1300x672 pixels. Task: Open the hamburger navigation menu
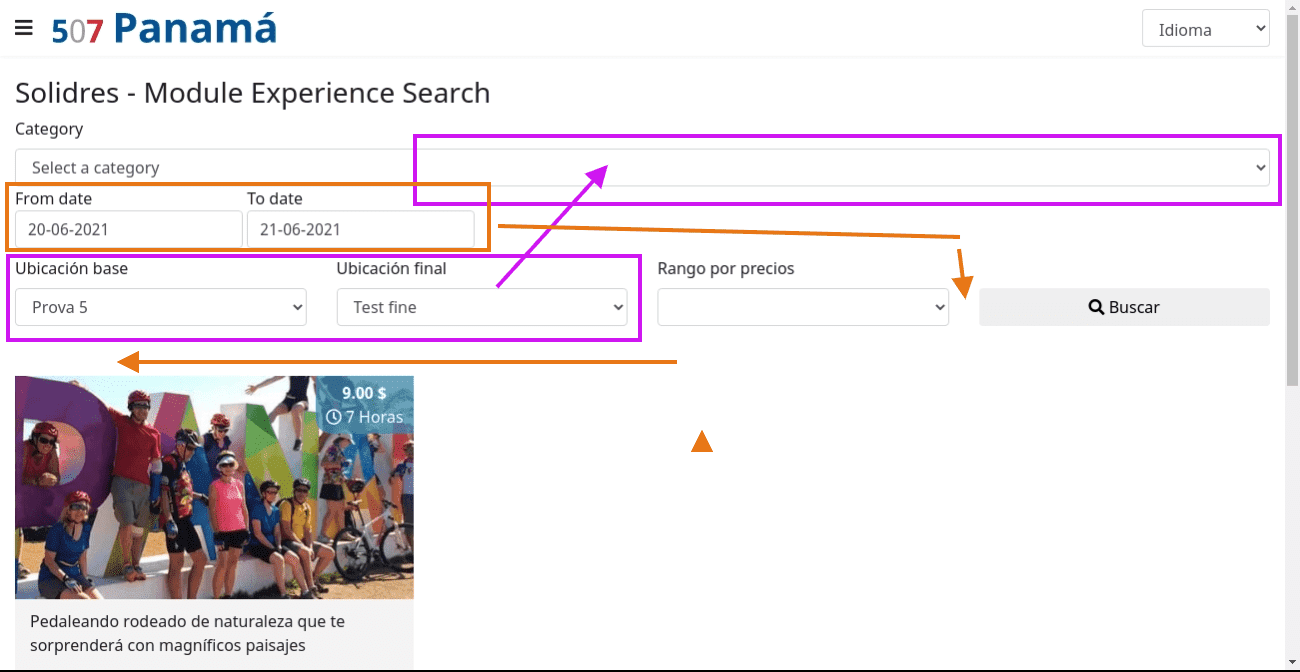click(24, 28)
